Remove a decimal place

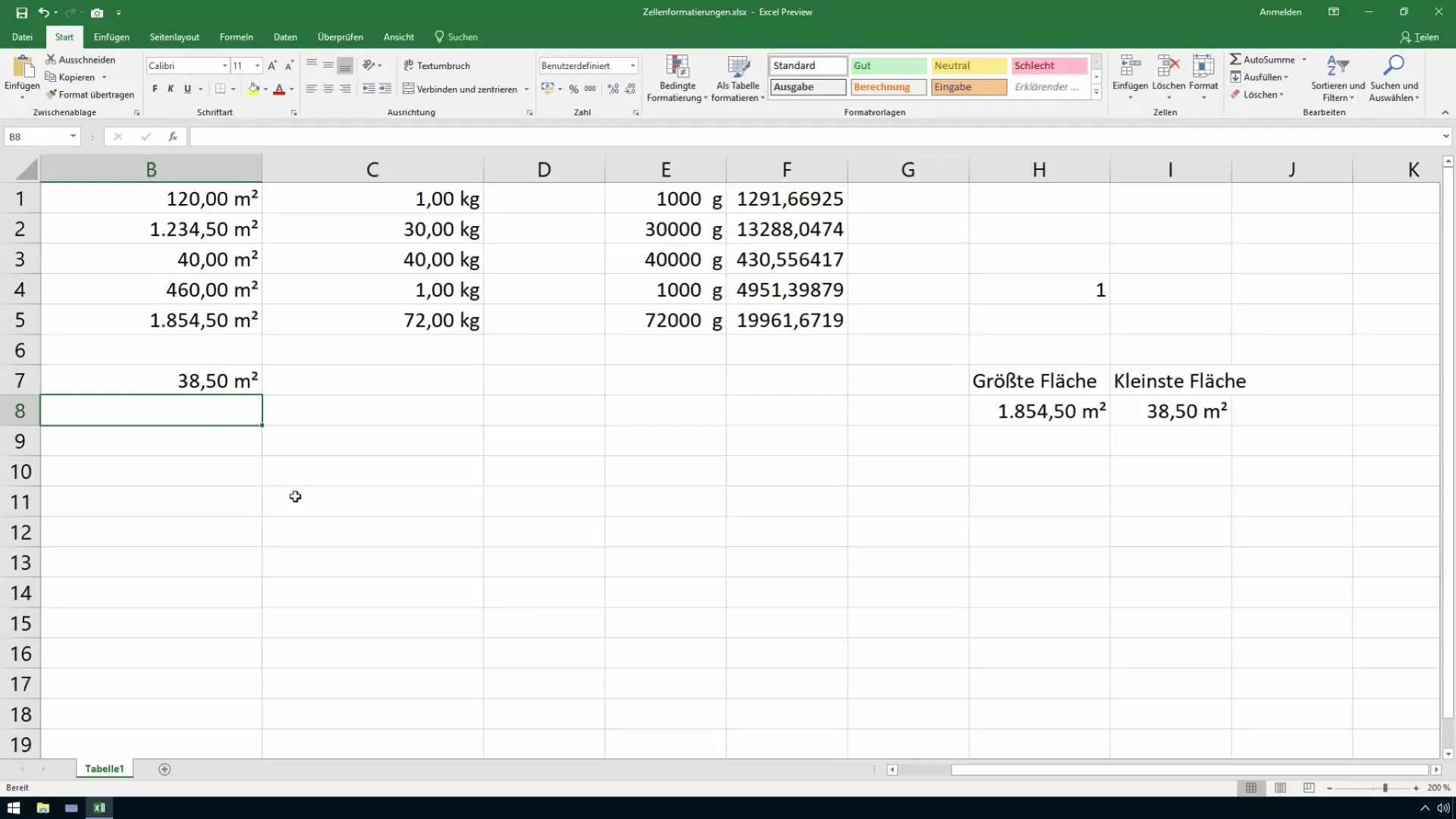(630, 89)
